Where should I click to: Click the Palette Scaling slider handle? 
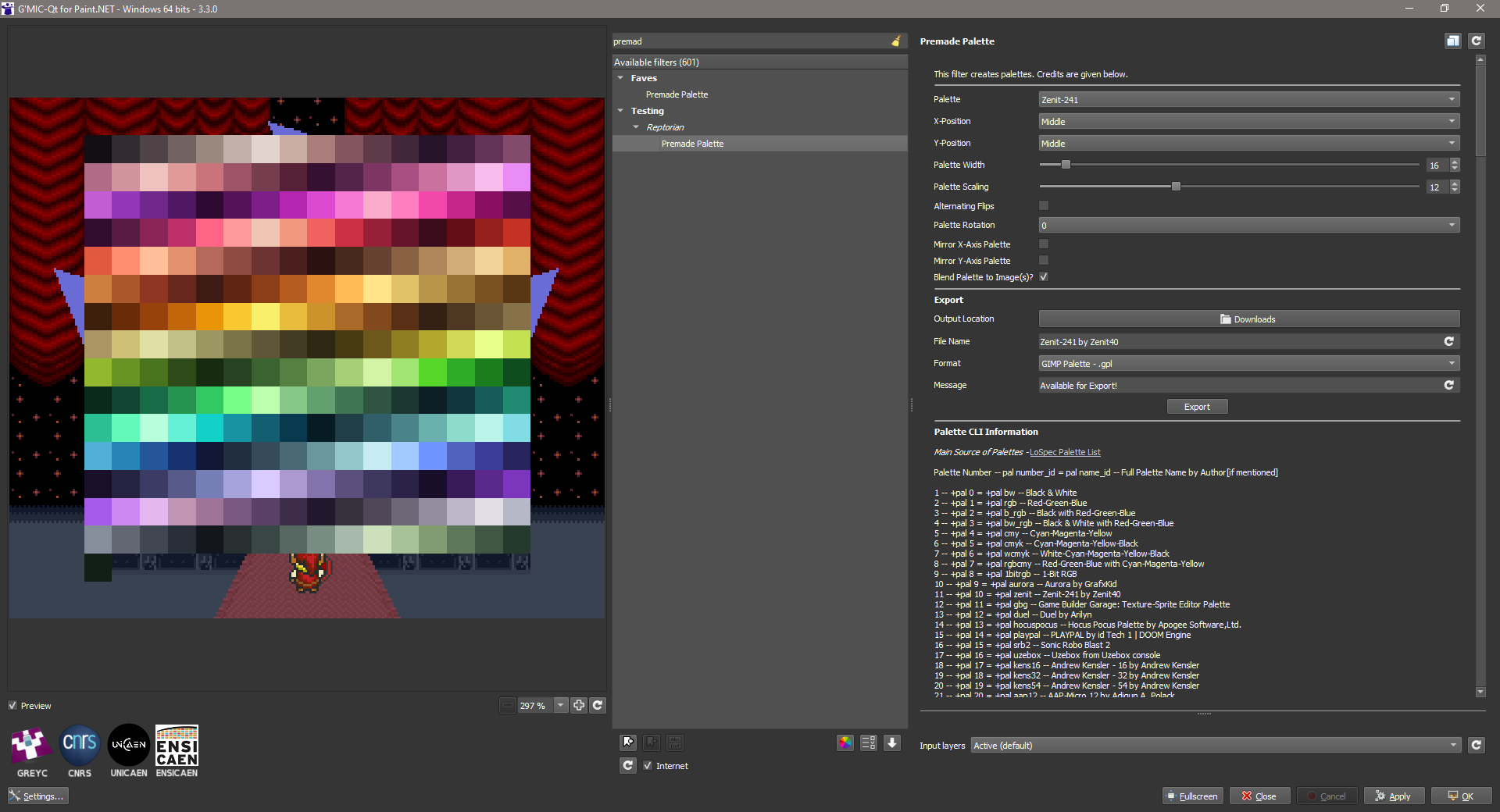(x=1176, y=187)
